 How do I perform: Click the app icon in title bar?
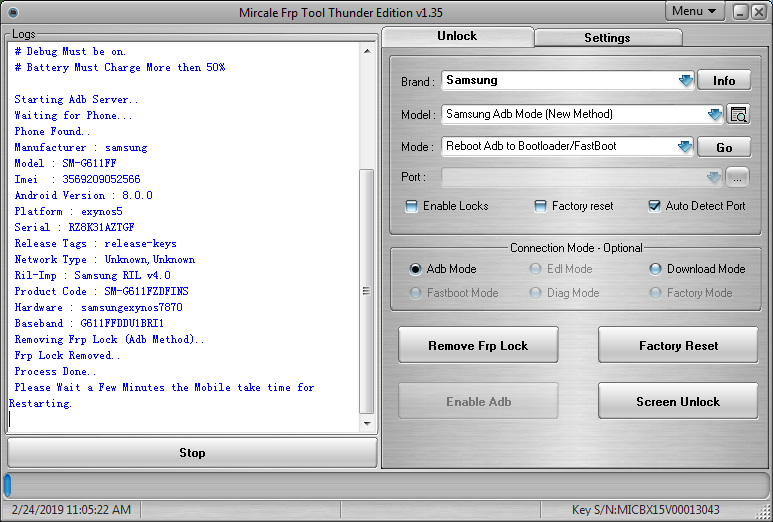tap(14, 12)
